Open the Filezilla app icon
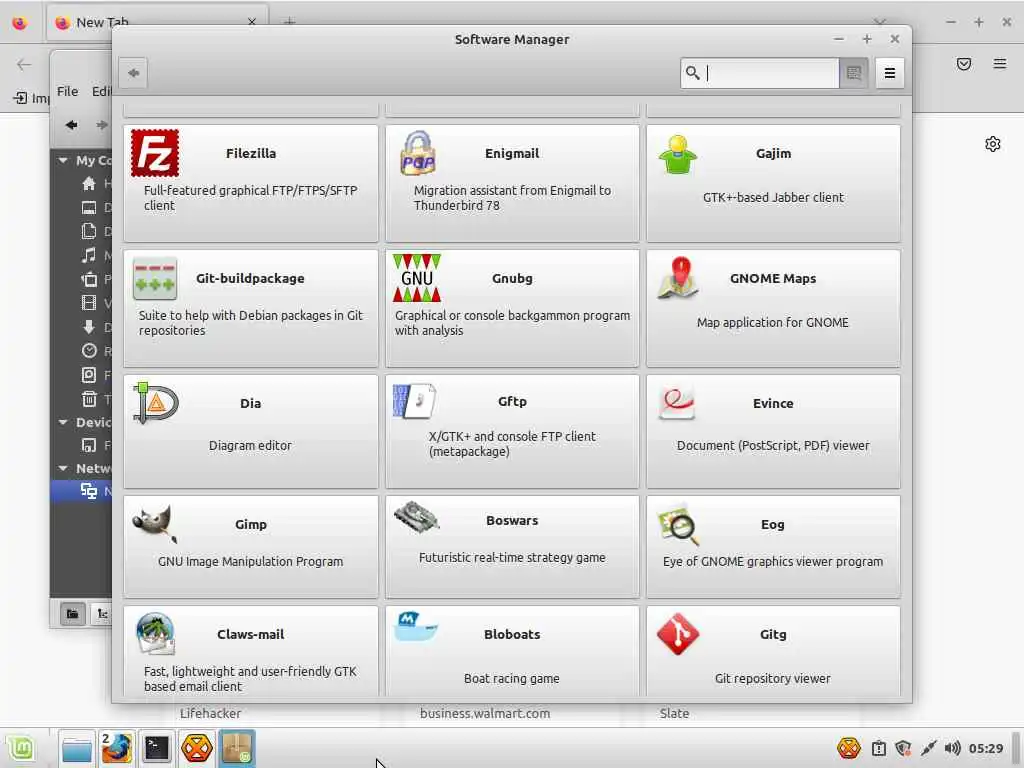Viewport: 1024px width, 768px height. [x=155, y=153]
